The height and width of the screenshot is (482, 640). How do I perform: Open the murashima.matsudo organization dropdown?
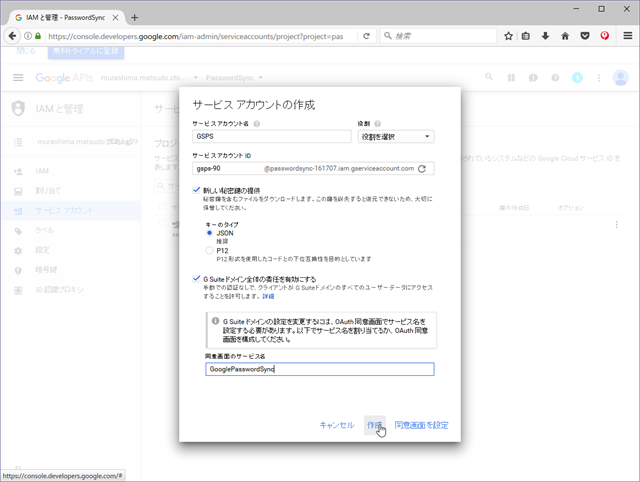149,78
